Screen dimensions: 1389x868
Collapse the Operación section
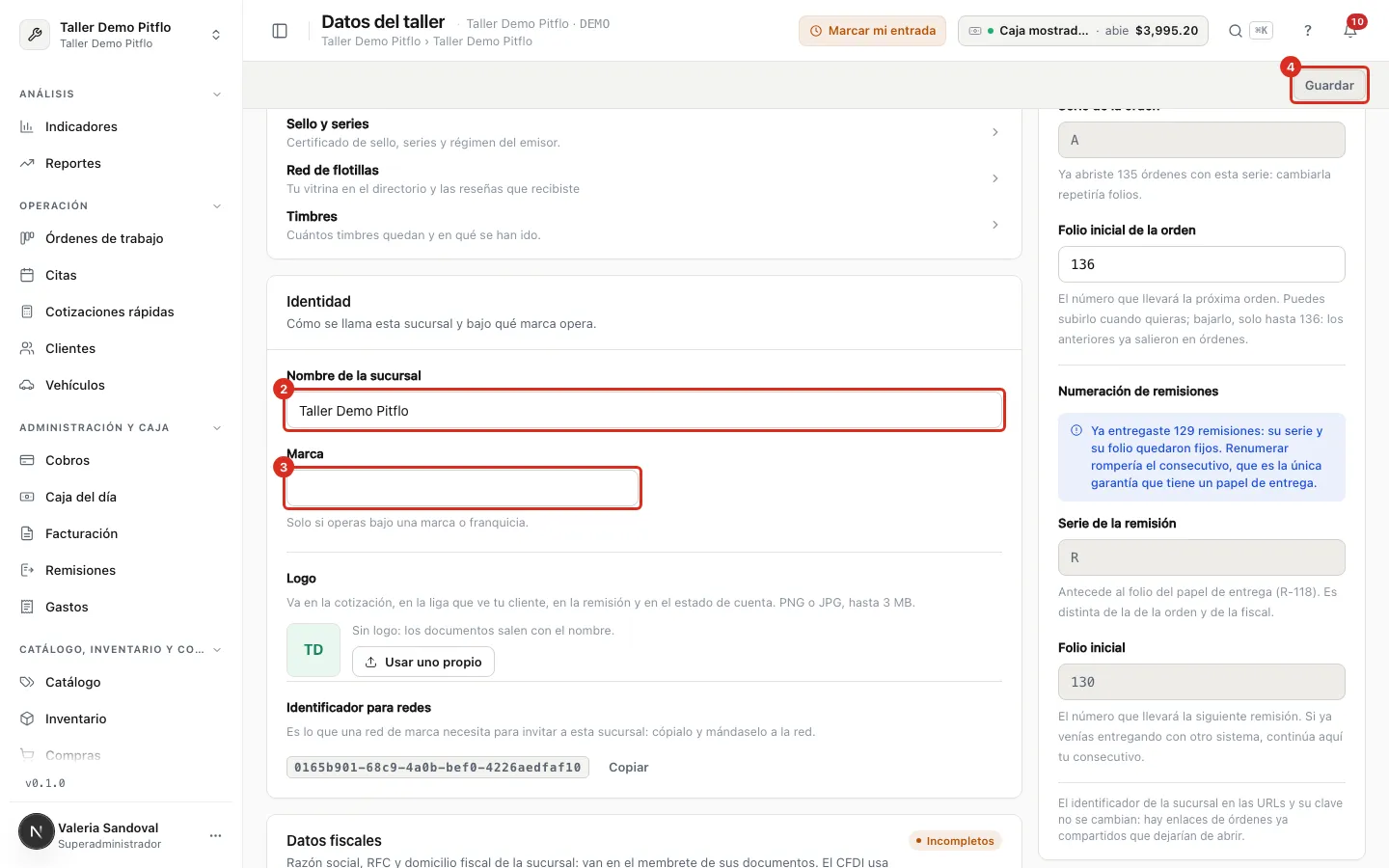pyautogui.click(x=217, y=206)
